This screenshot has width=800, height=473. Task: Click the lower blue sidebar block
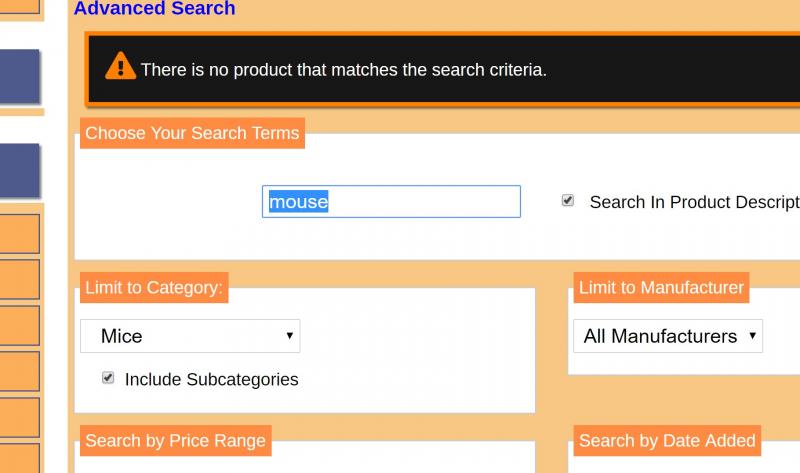(19, 170)
